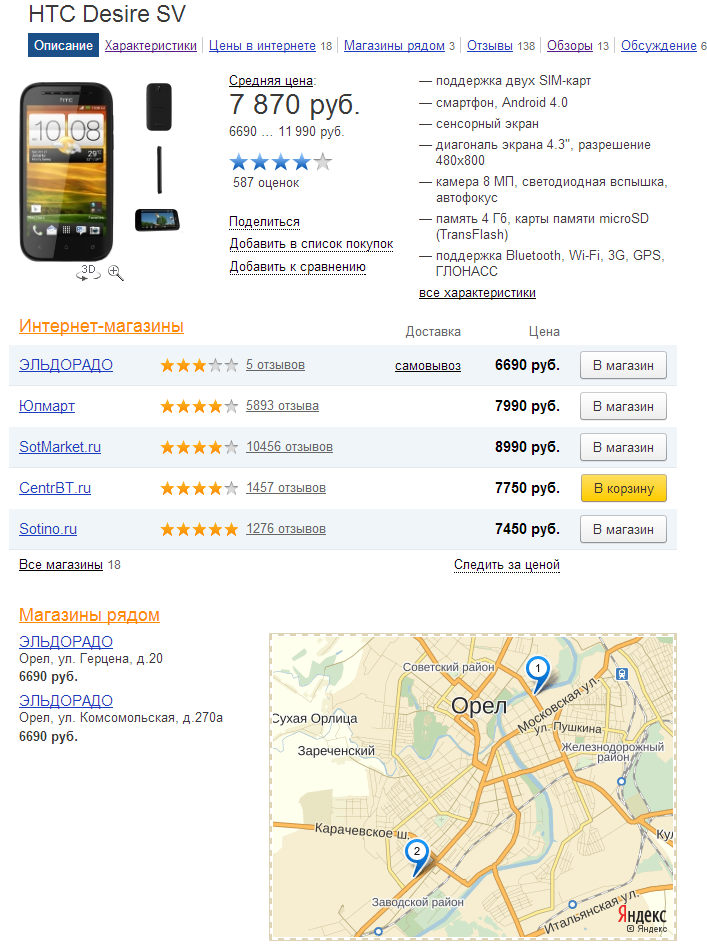This screenshot has height=950, width=707.
Task: Open 10456 отзывов for SotMarket.ru
Action: click(289, 447)
